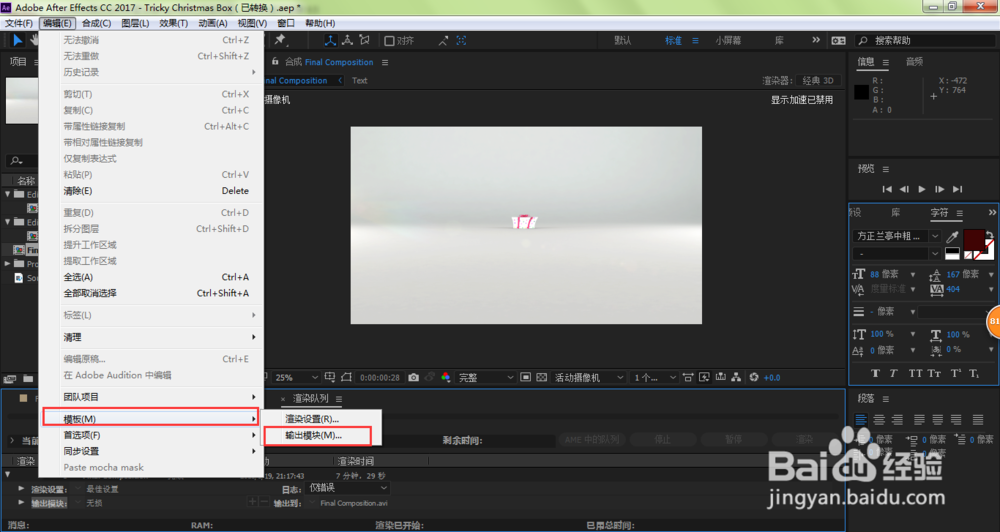The width and height of the screenshot is (1000, 532).
Task: Expand the 渲染设置 row in render queue
Action: pos(22,489)
